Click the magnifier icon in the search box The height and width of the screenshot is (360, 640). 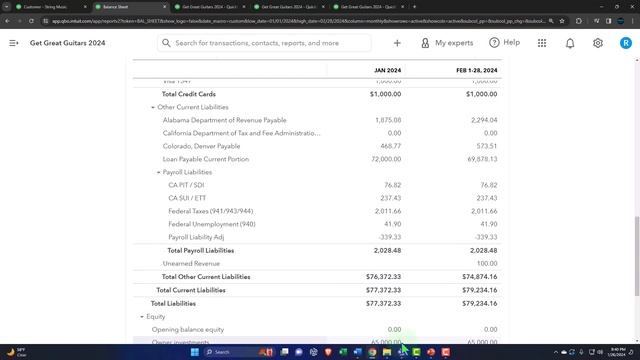pos(166,43)
